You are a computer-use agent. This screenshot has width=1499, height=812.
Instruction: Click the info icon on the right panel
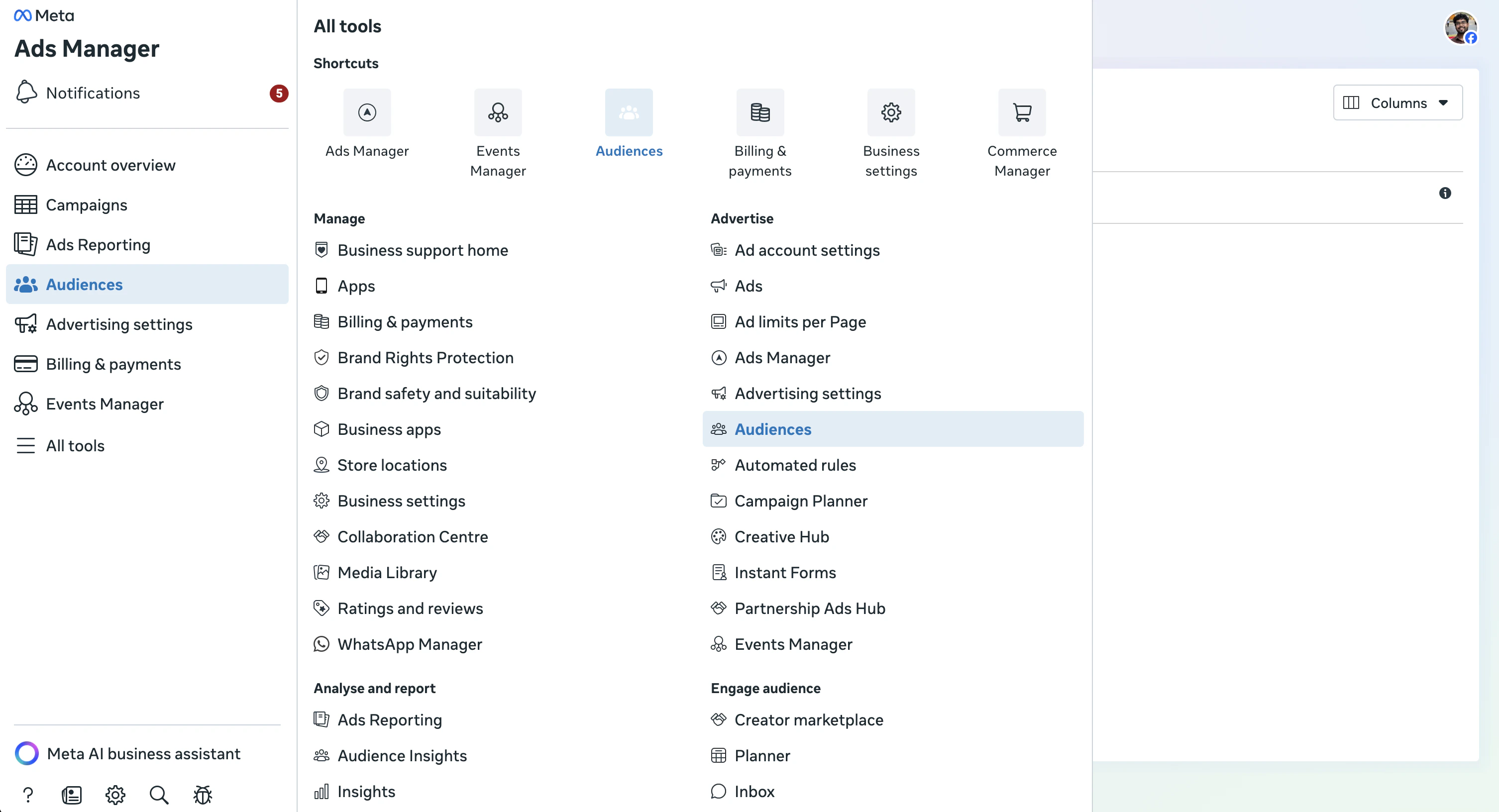point(1445,193)
